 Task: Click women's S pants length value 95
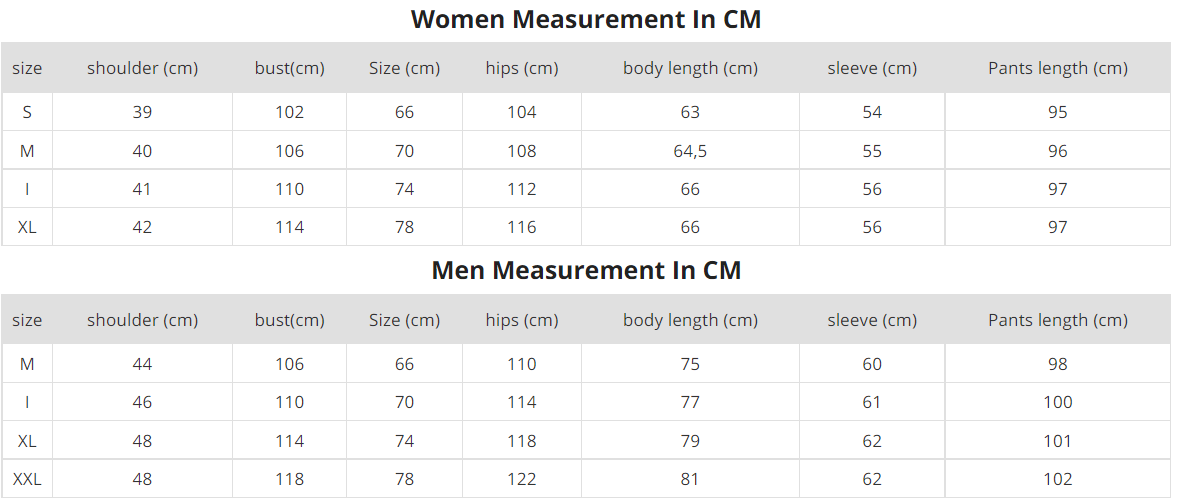(1057, 112)
